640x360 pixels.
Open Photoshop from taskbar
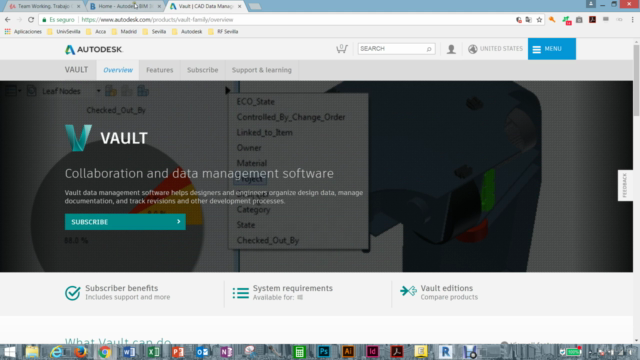pyautogui.click(x=324, y=352)
